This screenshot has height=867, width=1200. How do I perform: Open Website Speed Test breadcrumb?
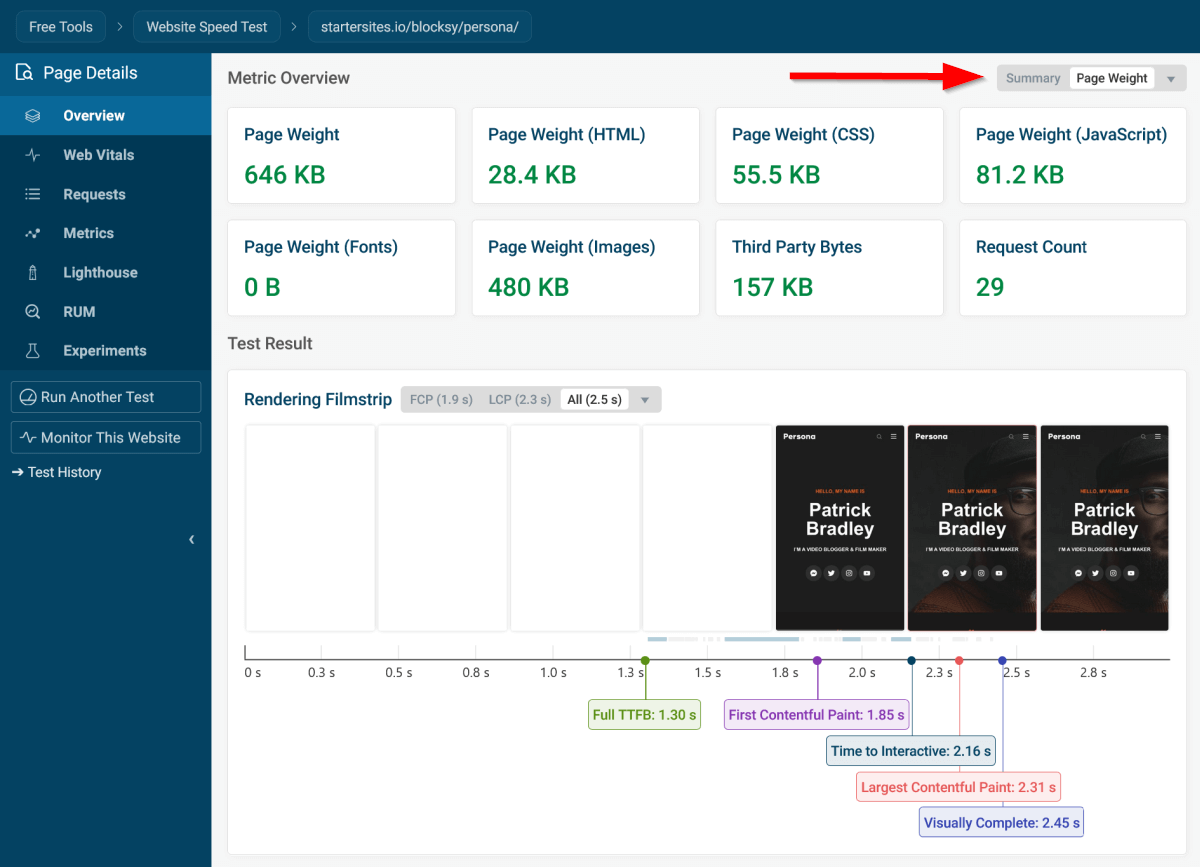tap(207, 27)
